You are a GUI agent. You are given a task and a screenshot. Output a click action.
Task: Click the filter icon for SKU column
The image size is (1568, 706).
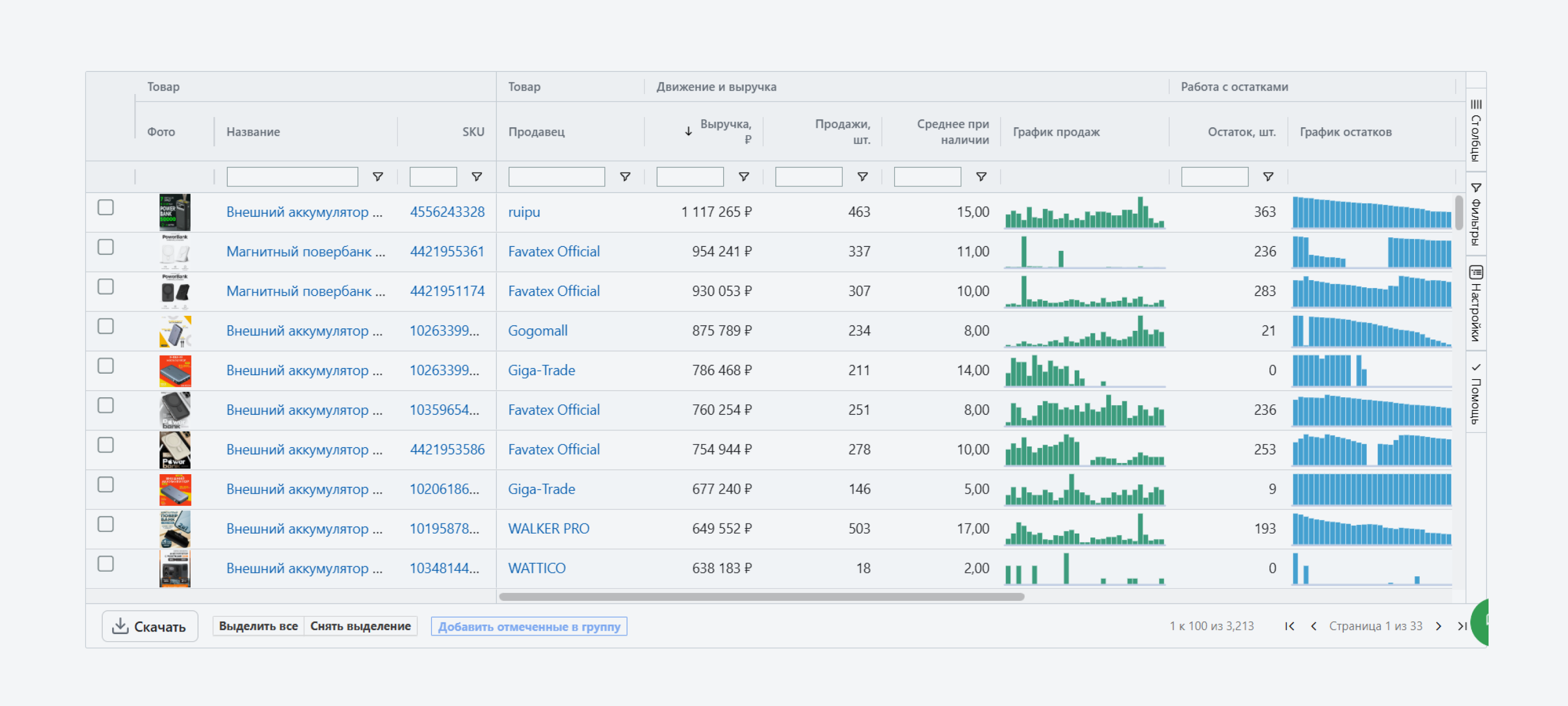tap(477, 176)
